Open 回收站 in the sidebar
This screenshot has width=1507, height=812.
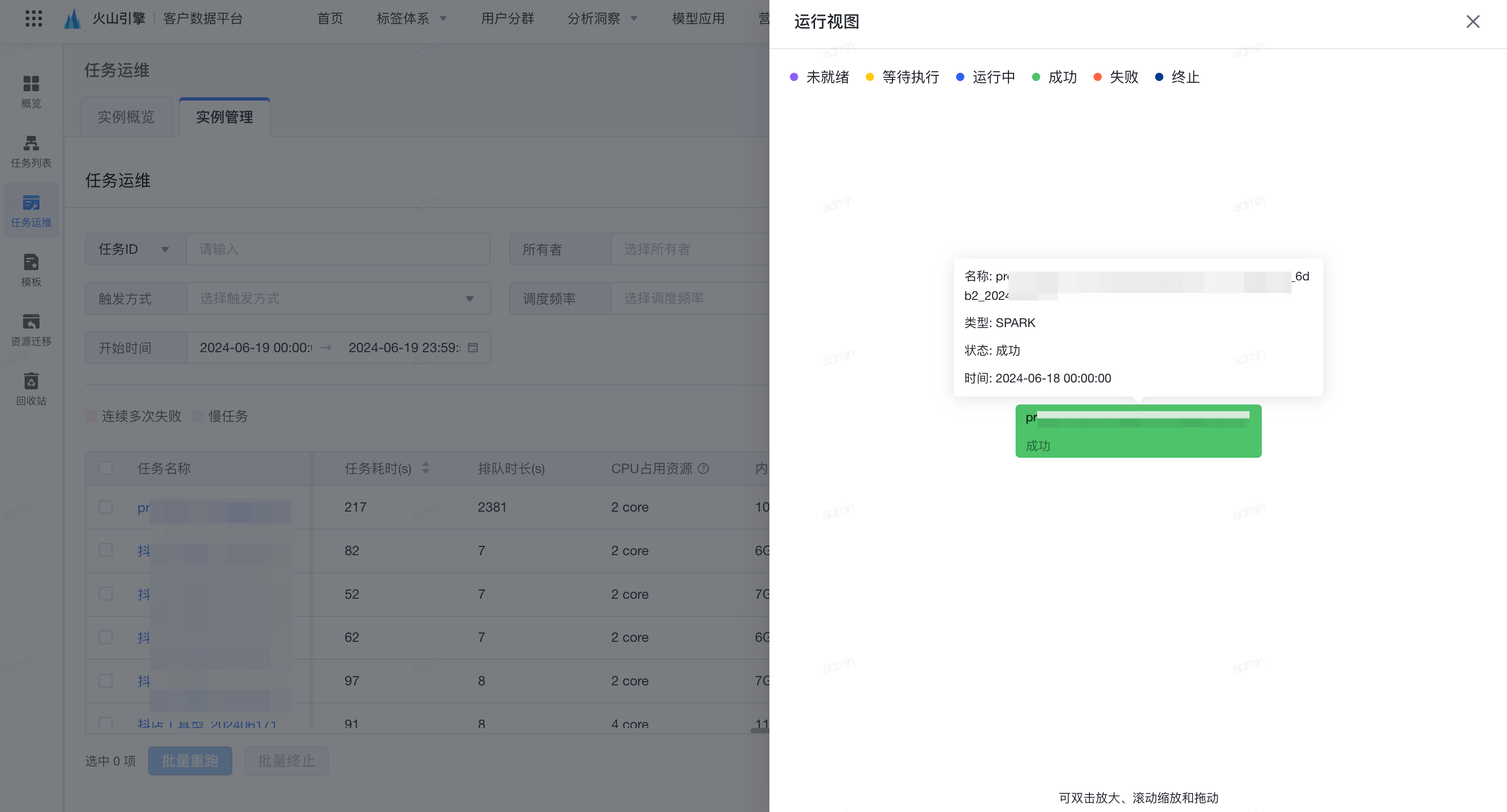31,389
